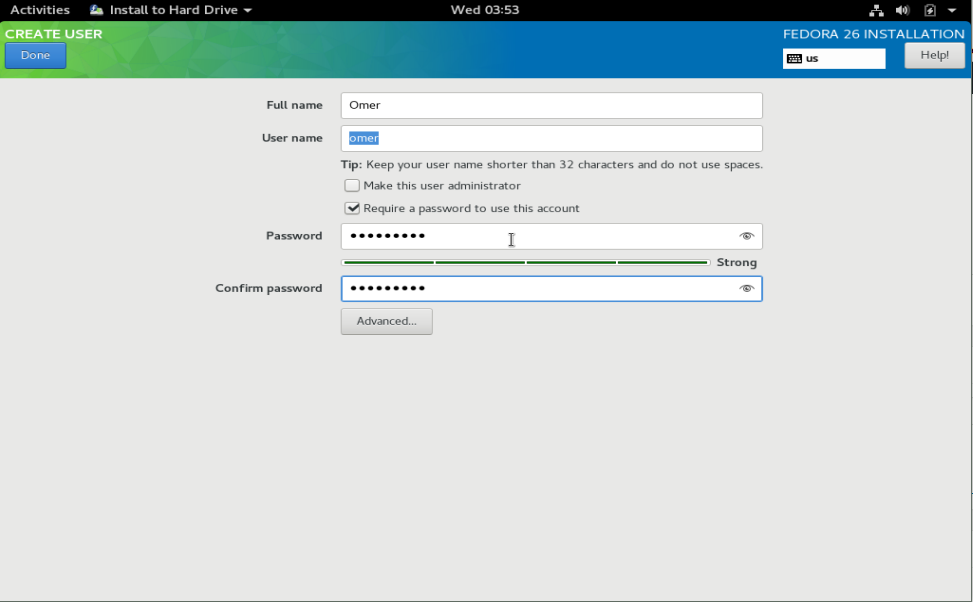This screenshot has width=973, height=602.
Task: Open the Activities overview
Action: point(40,10)
